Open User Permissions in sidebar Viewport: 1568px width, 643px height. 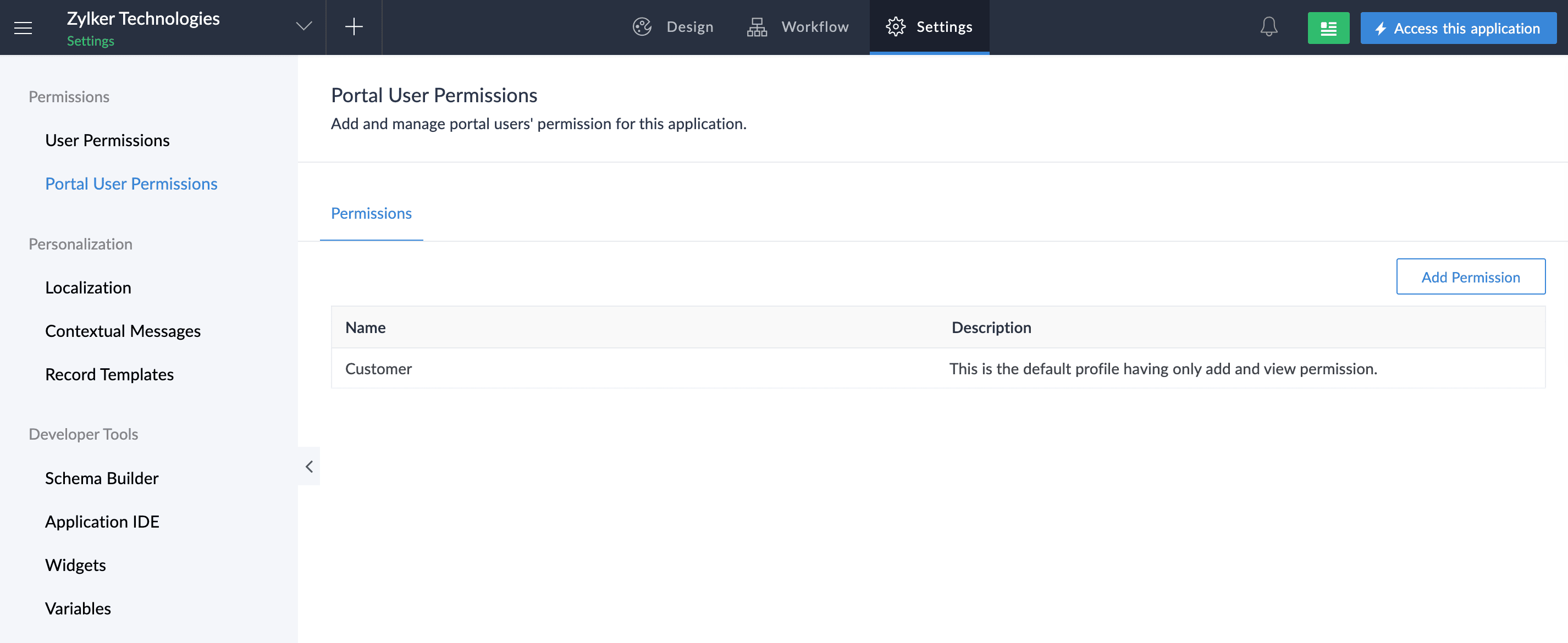(x=107, y=141)
